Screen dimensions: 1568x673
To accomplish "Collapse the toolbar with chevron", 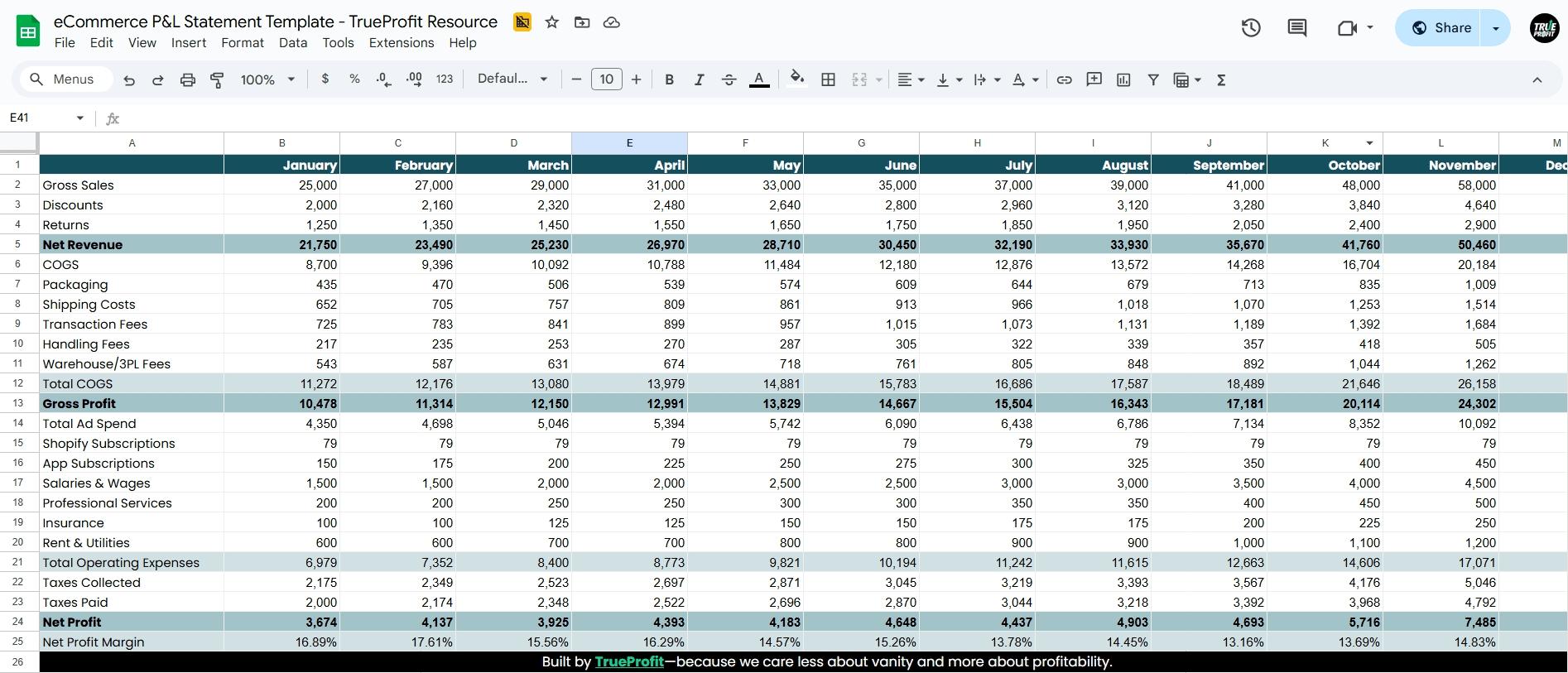I will 1537,80.
